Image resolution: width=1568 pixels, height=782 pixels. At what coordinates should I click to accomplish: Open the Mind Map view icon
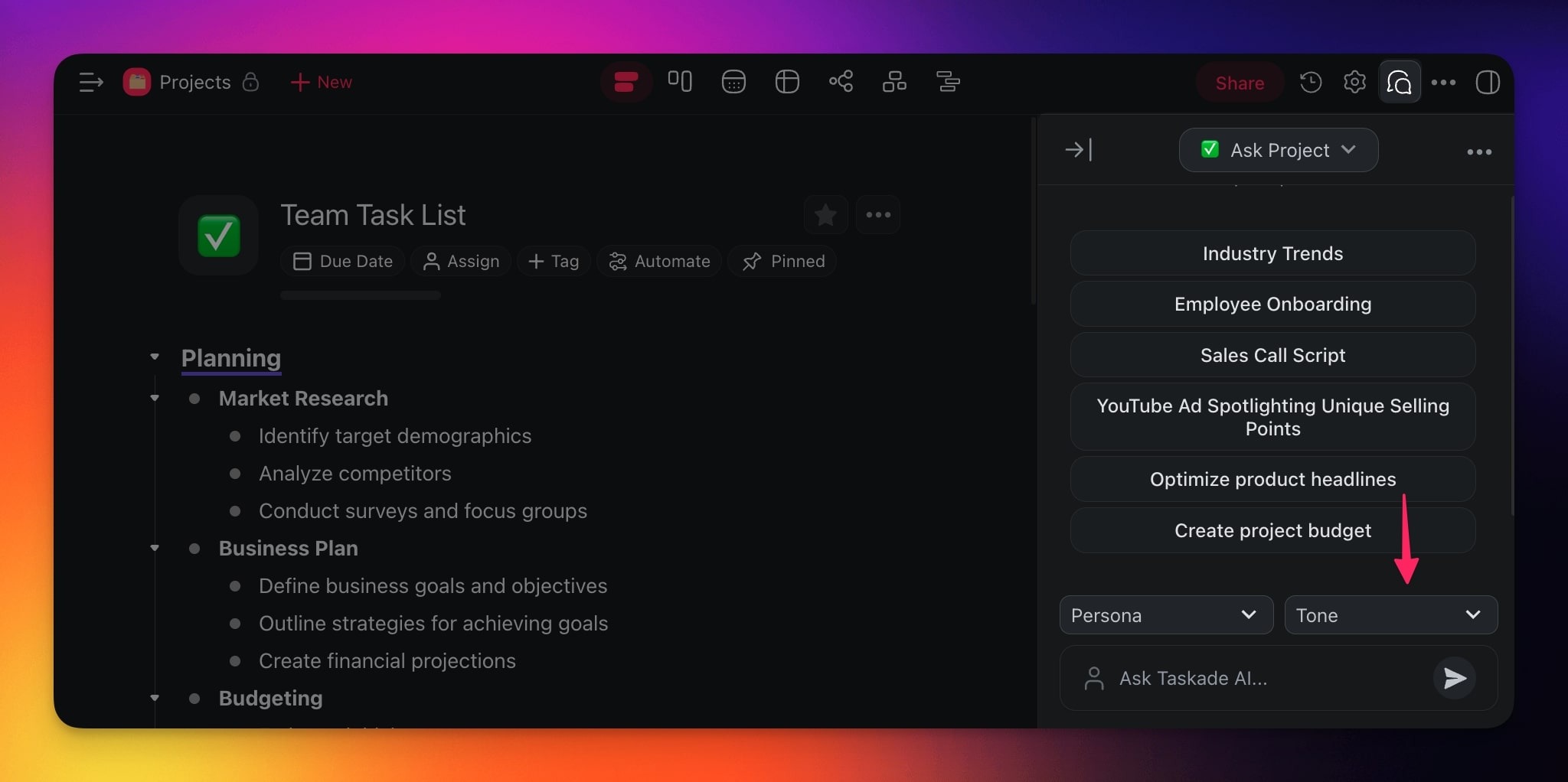(x=841, y=81)
